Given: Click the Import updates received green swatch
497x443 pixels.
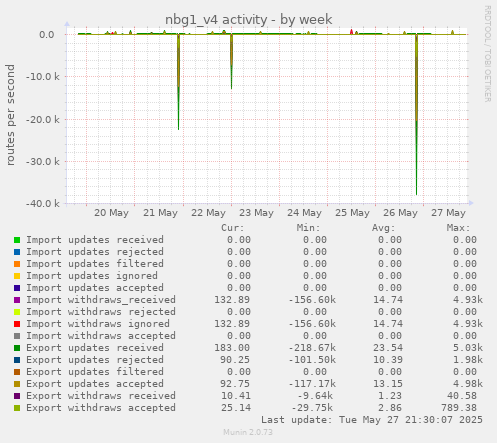Looking at the screenshot, I should [17, 240].
